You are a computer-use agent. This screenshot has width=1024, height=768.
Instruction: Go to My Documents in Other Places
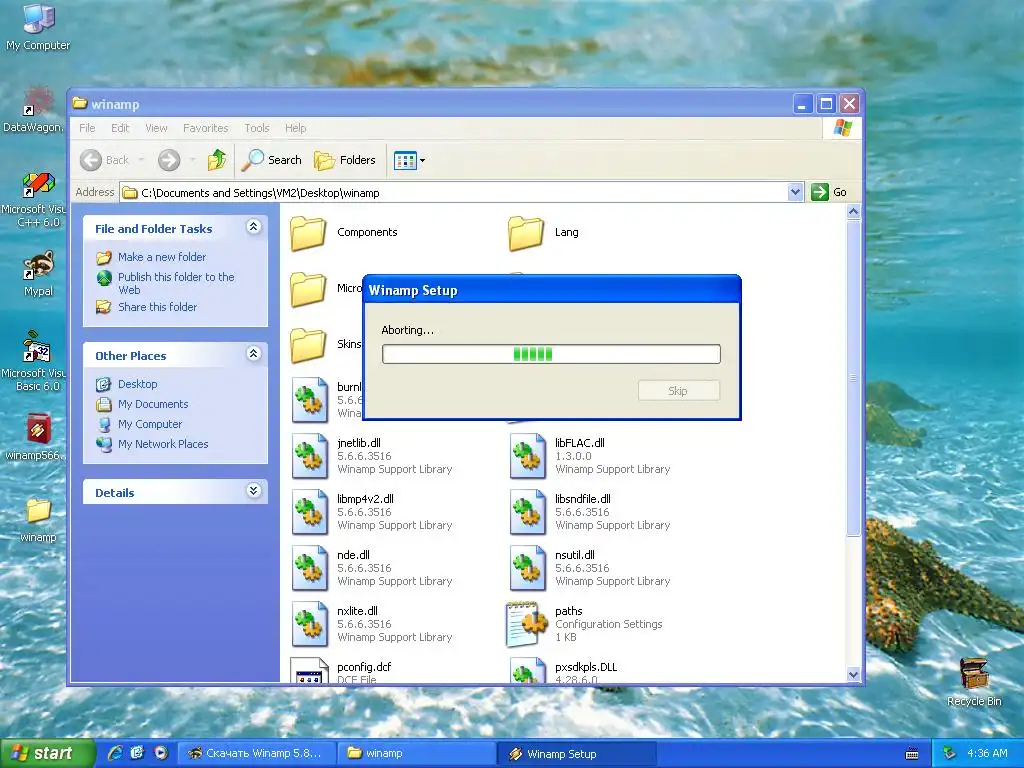pos(153,404)
